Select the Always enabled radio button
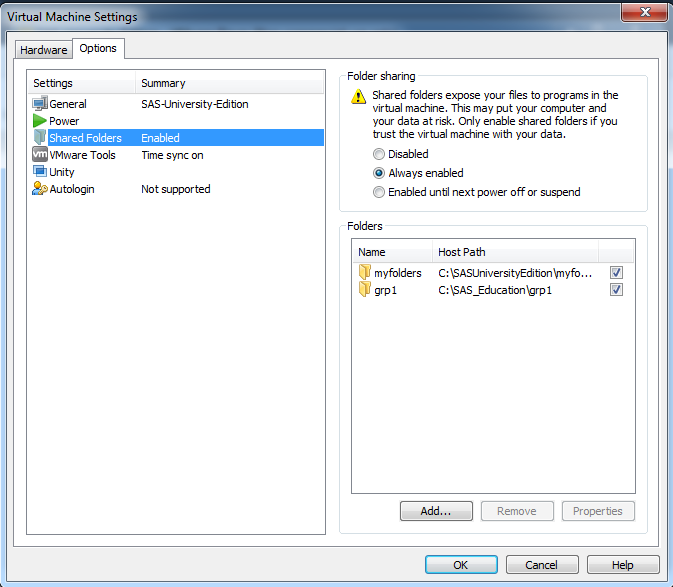 379,173
